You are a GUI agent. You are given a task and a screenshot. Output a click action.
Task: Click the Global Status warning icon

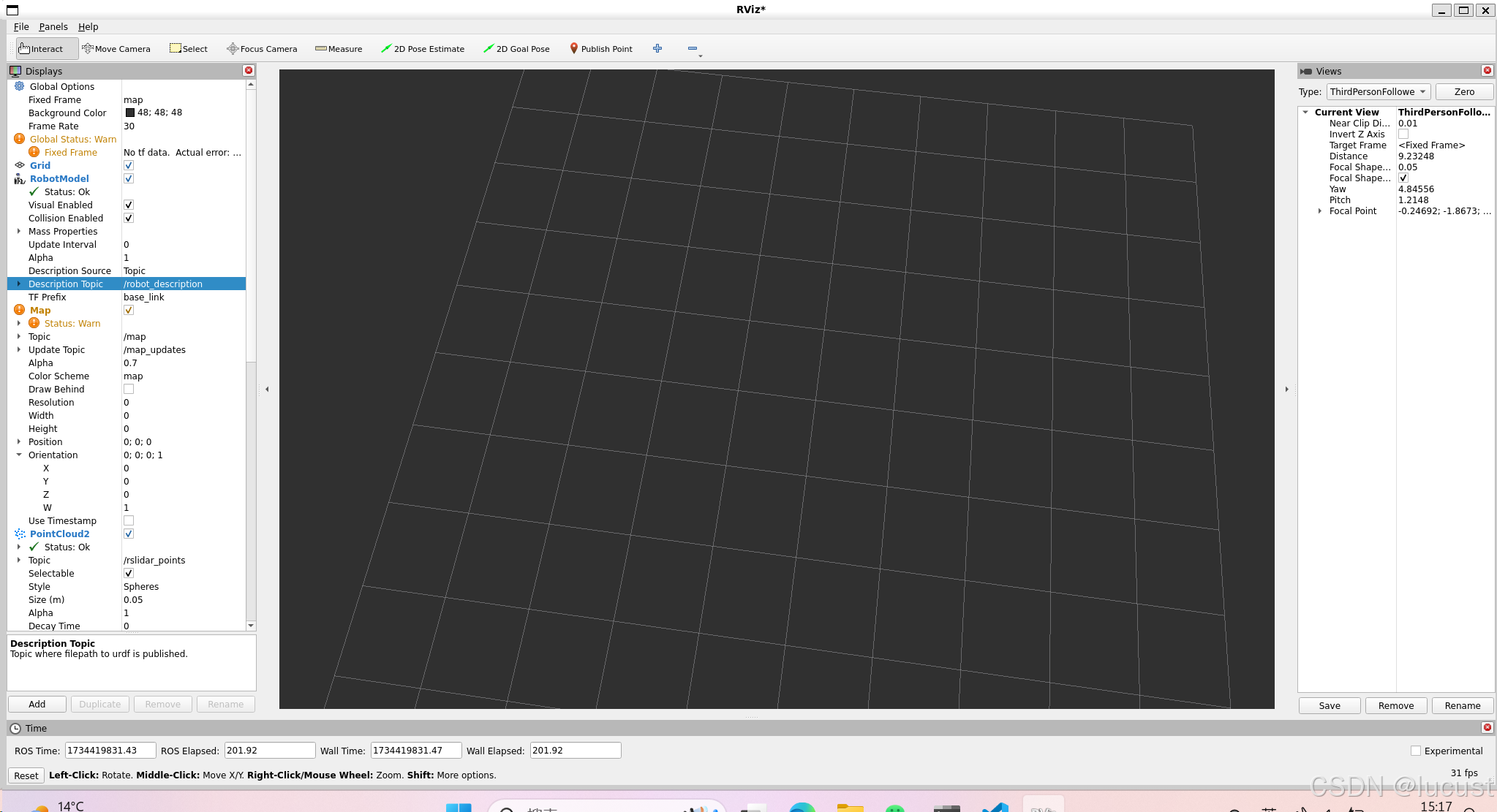(20, 139)
